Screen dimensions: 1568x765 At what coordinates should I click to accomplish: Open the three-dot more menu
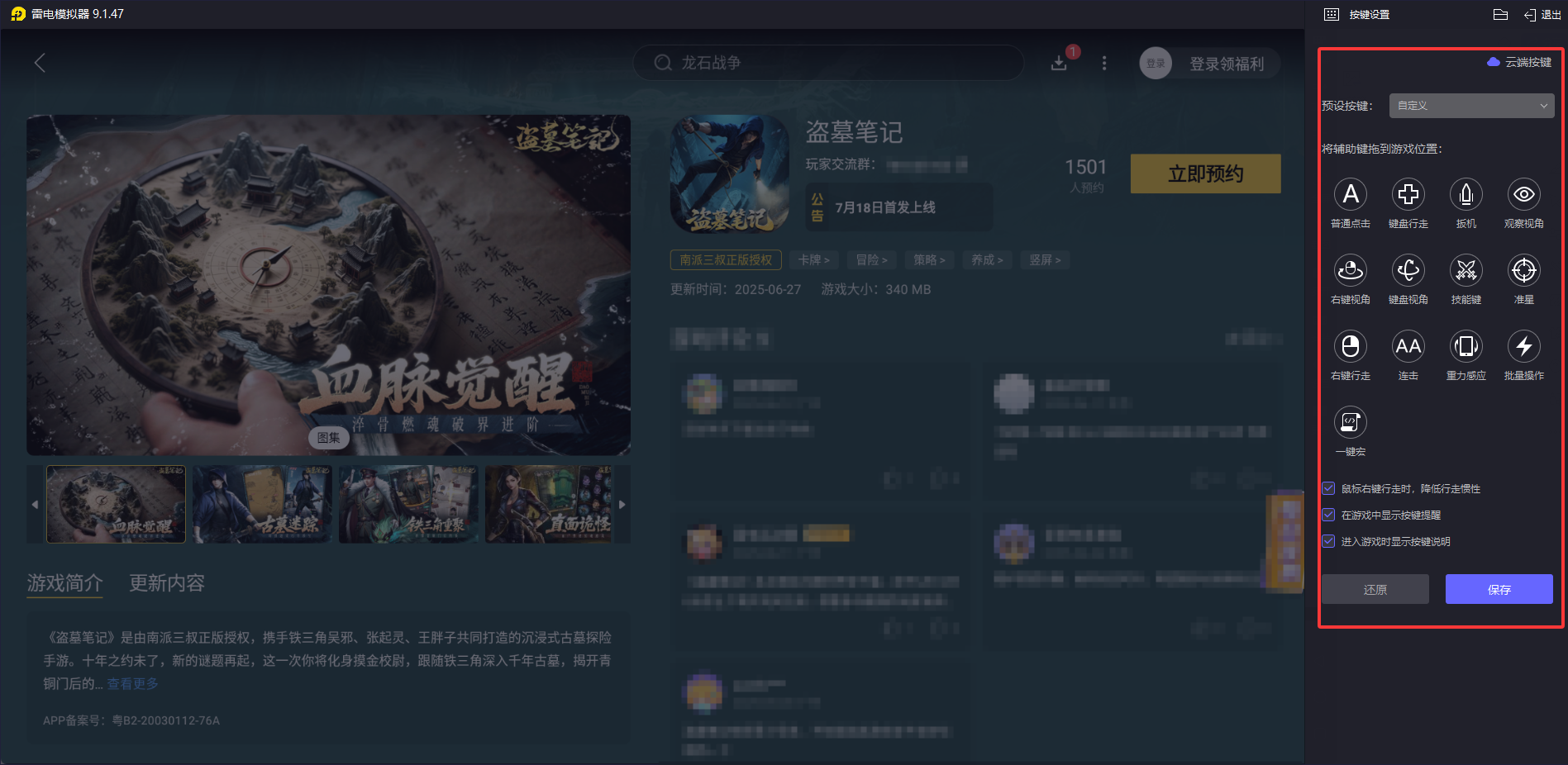[x=1104, y=63]
